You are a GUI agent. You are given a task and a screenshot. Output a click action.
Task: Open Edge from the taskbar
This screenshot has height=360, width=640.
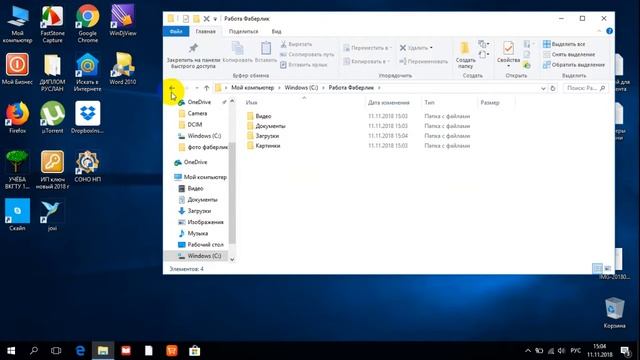click(80, 351)
